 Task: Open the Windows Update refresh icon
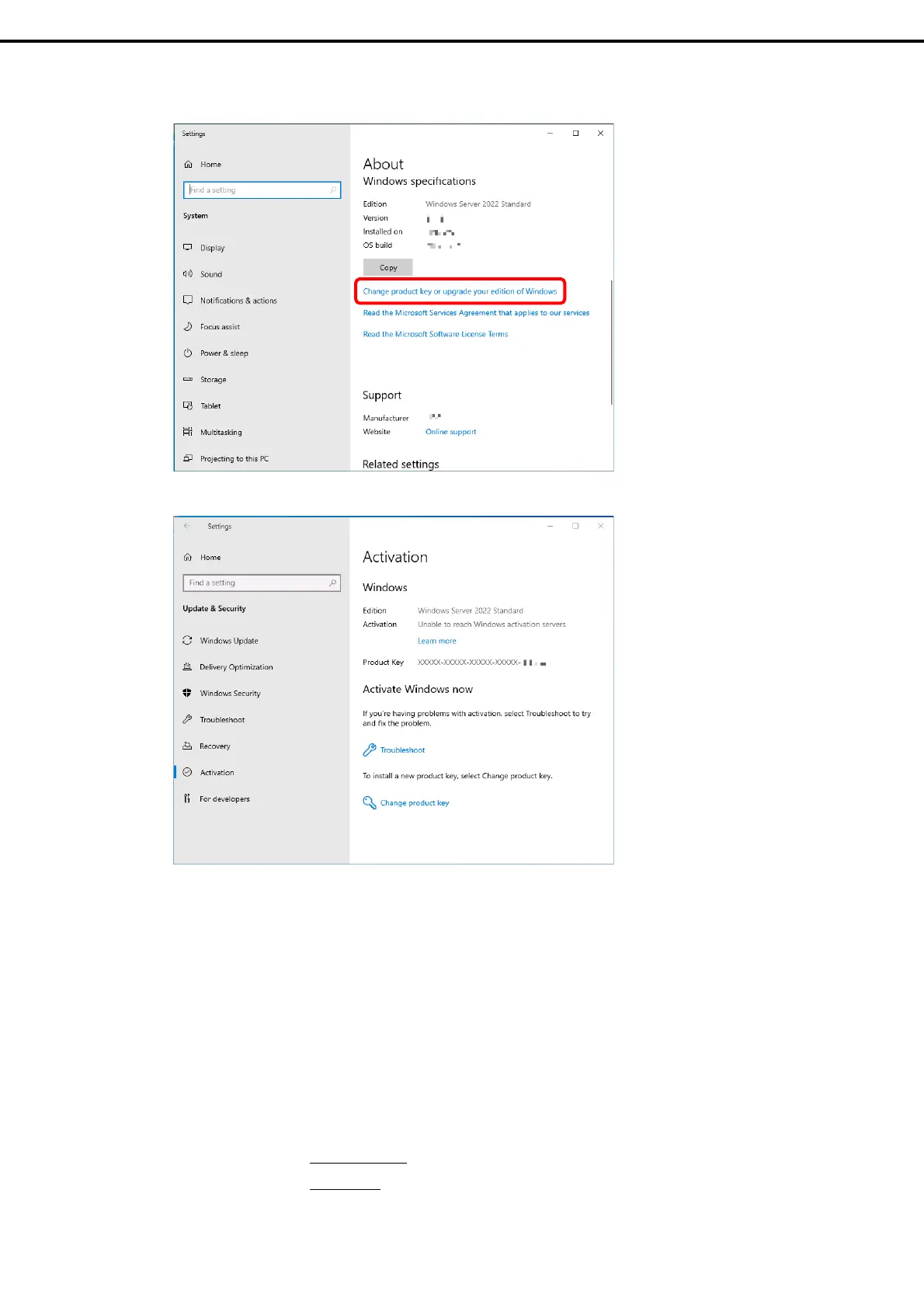(187, 641)
